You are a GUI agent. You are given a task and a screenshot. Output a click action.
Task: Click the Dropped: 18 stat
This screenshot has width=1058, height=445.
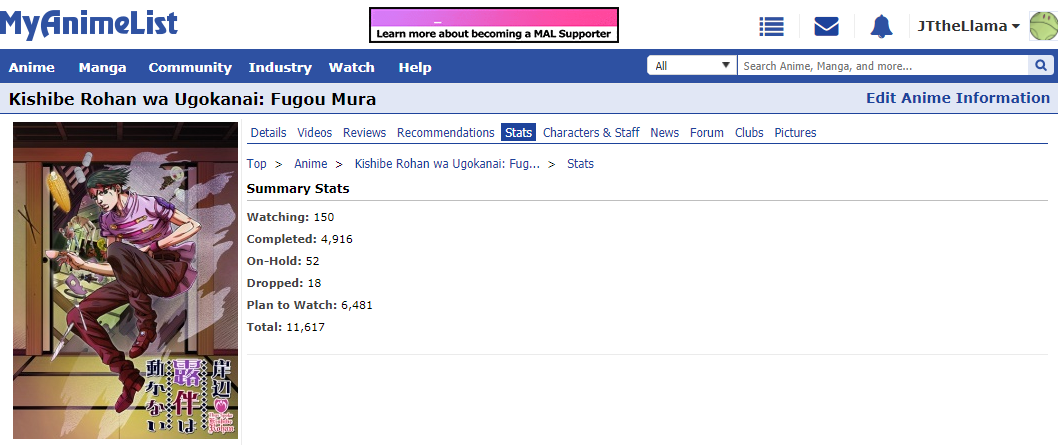coord(283,283)
